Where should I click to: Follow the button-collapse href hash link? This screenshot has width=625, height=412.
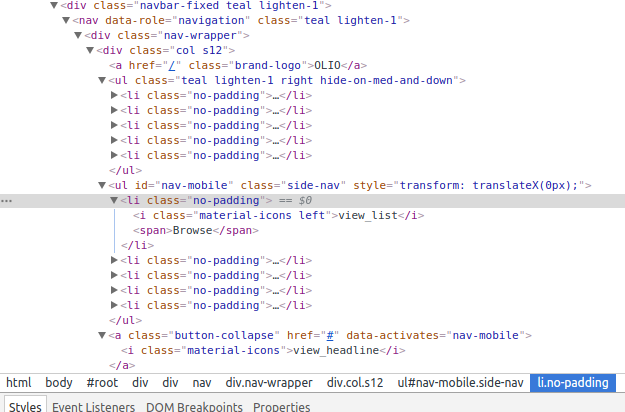[x=330, y=335]
